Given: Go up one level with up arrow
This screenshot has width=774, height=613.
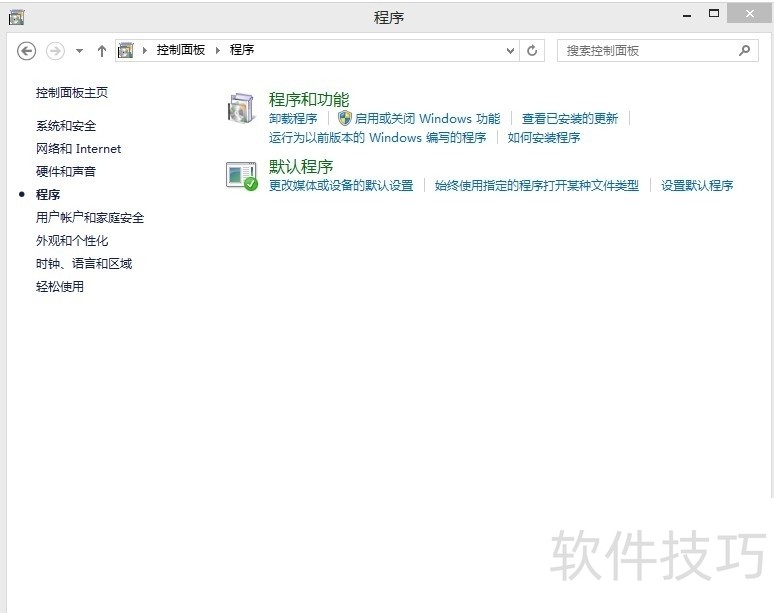Looking at the screenshot, I should pos(102,50).
